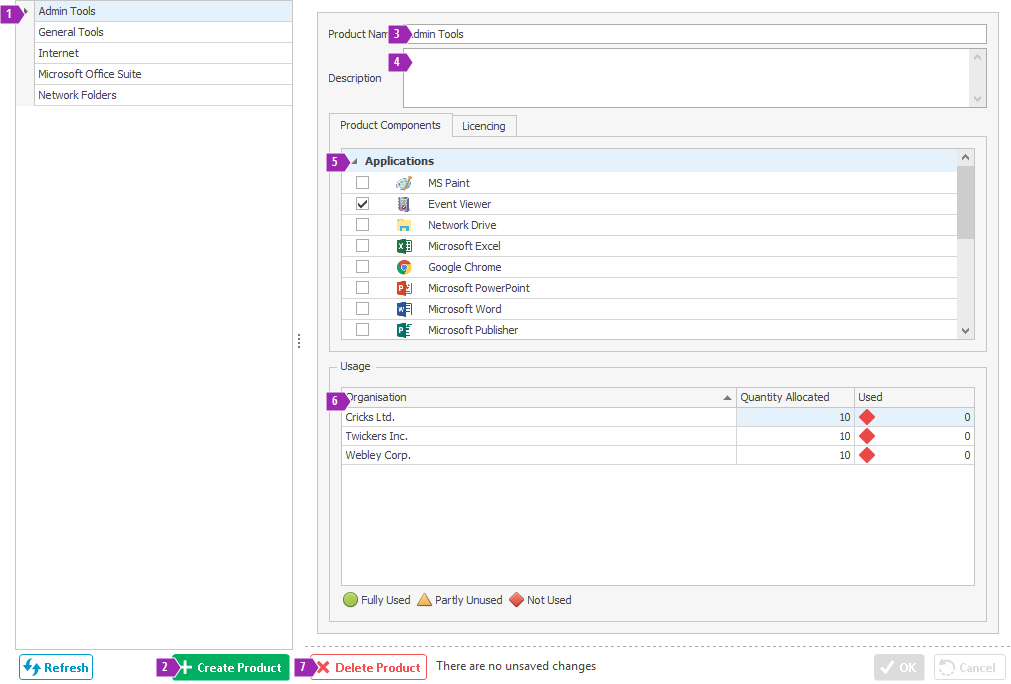
Task: Click the Create Product button
Action: (231, 667)
